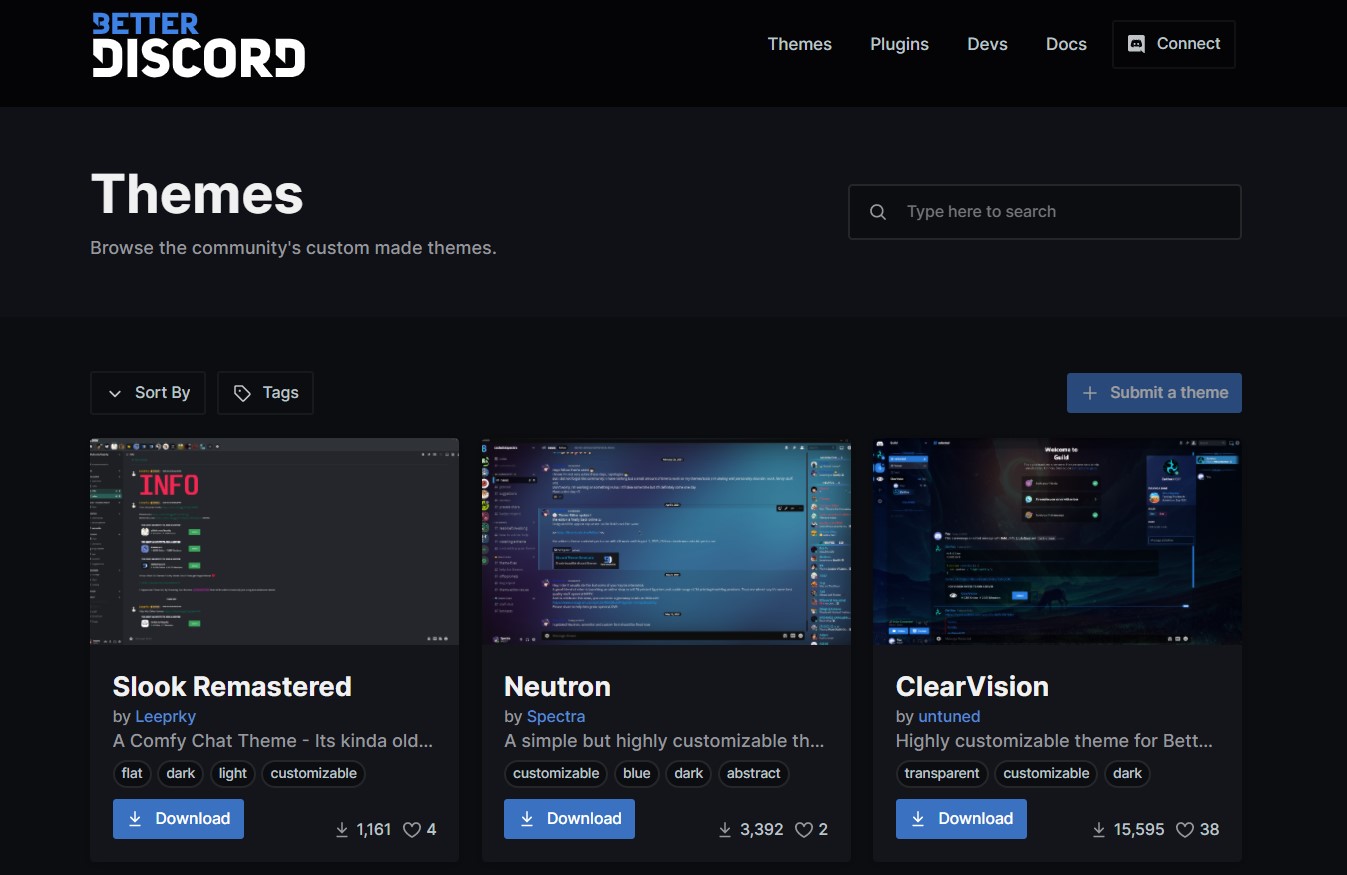Click the heart icon on Neutron
1347x875 pixels.
click(x=803, y=829)
